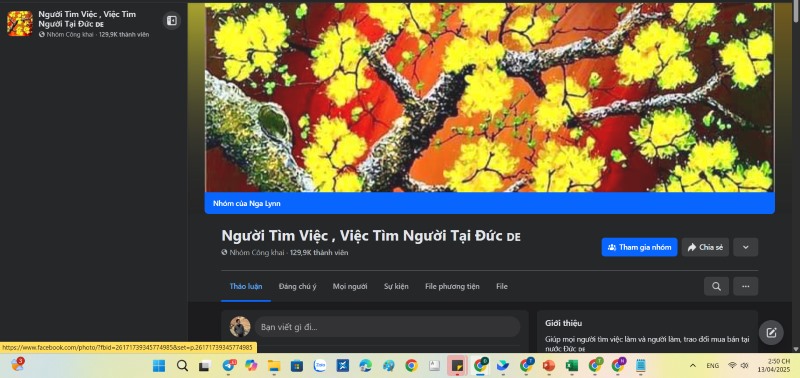Switch to the 'Sự kiện' tab
800x378 pixels.
(396, 286)
